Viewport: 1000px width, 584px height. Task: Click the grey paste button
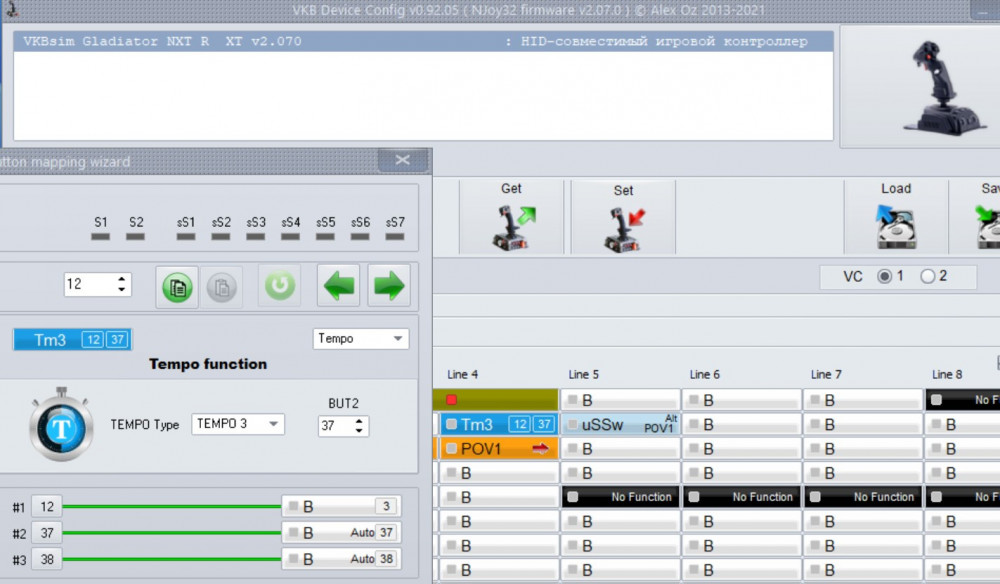pyautogui.click(x=221, y=287)
